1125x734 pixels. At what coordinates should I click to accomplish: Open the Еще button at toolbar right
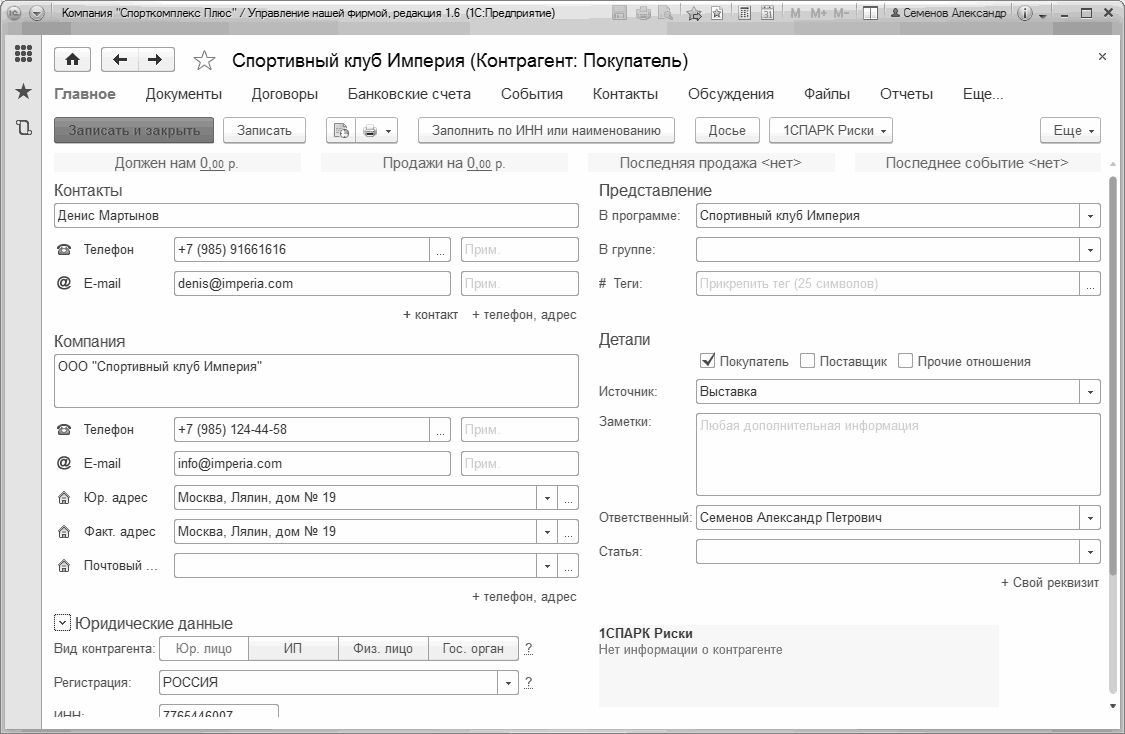(x=1070, y=131)
